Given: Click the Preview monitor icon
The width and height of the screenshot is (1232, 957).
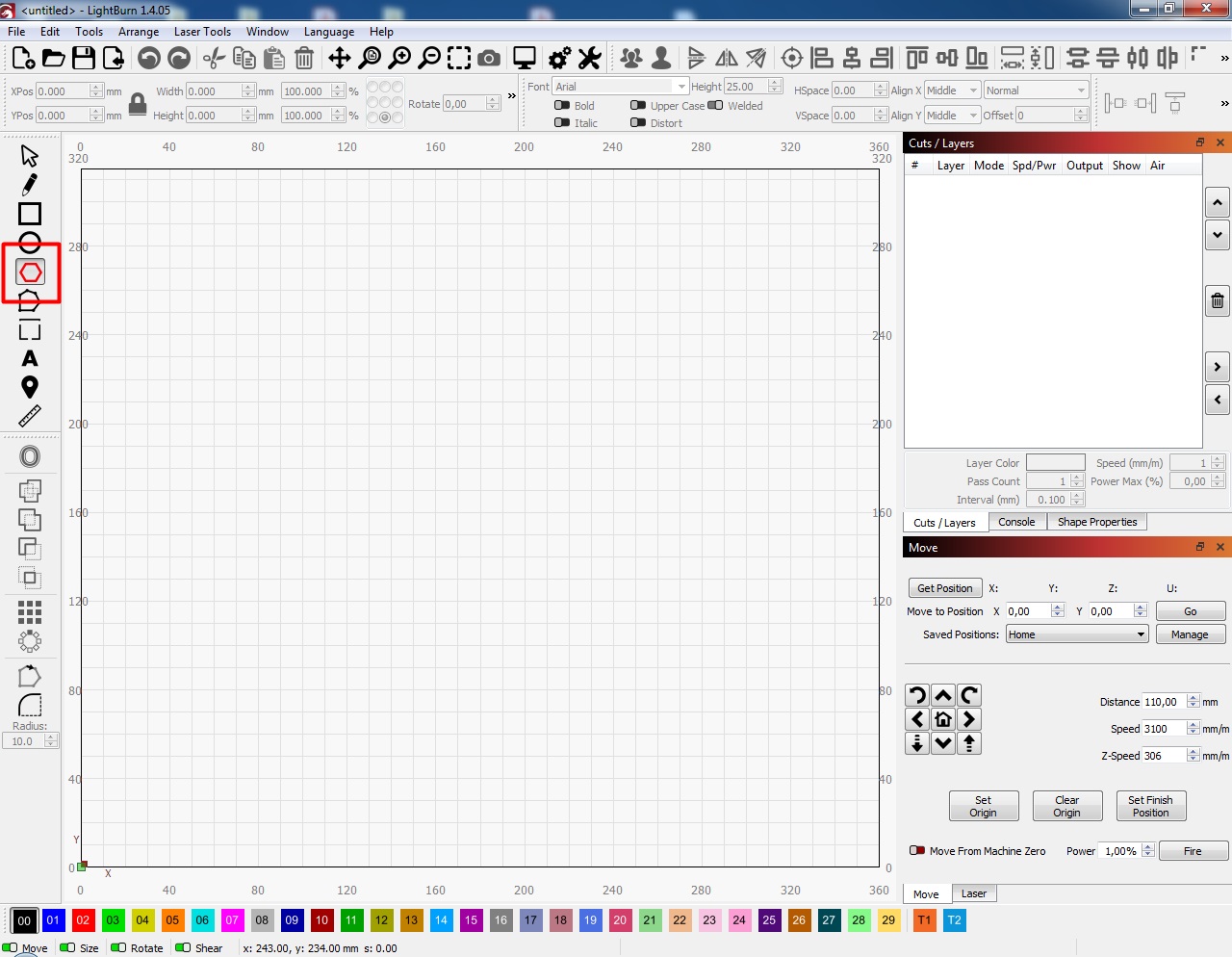Looking at the screenshot, I should tap(525, 59).
